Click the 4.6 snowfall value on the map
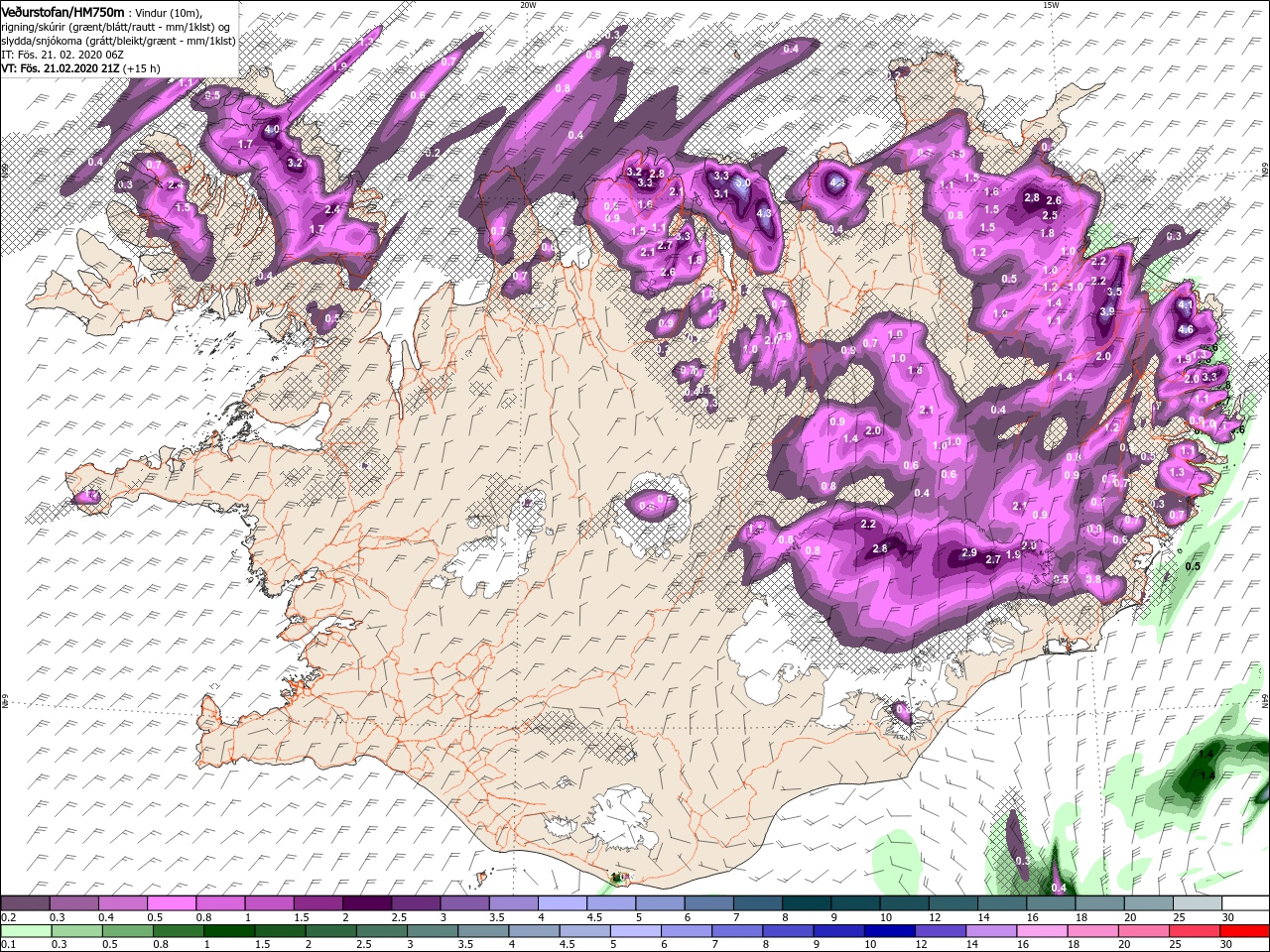1270x952 pixels. point(1185,329)
